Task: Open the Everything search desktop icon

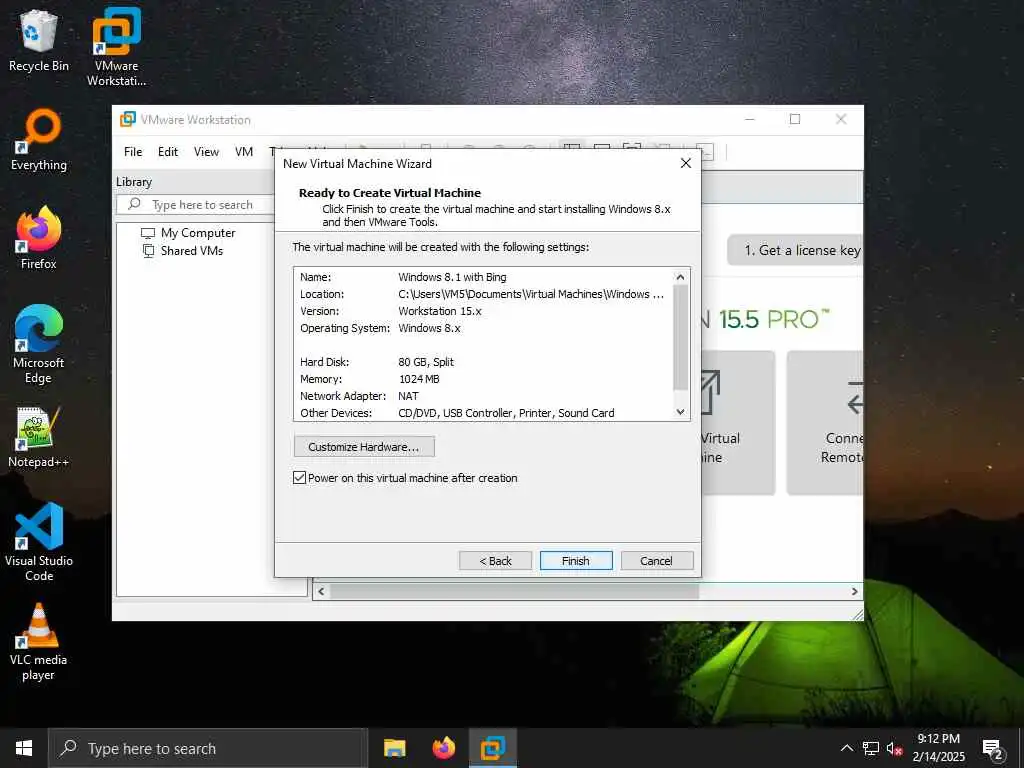Action: (x=39, y=140)
